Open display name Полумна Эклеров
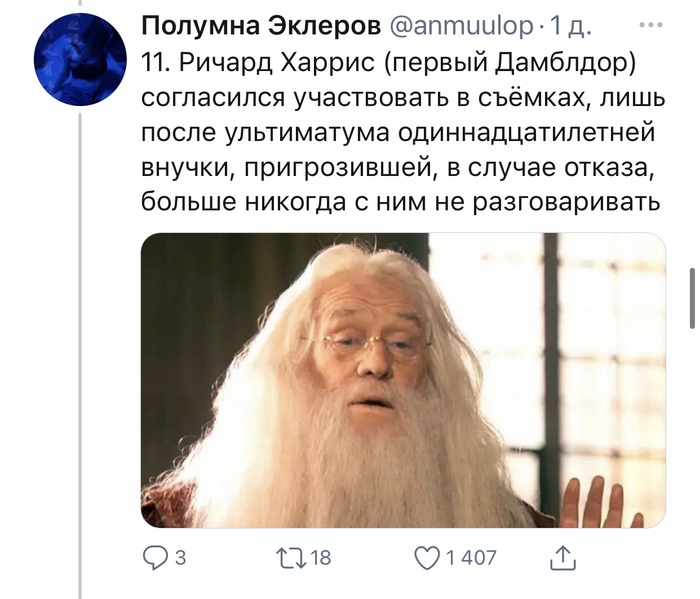The image size is (700, 599). 261,25
